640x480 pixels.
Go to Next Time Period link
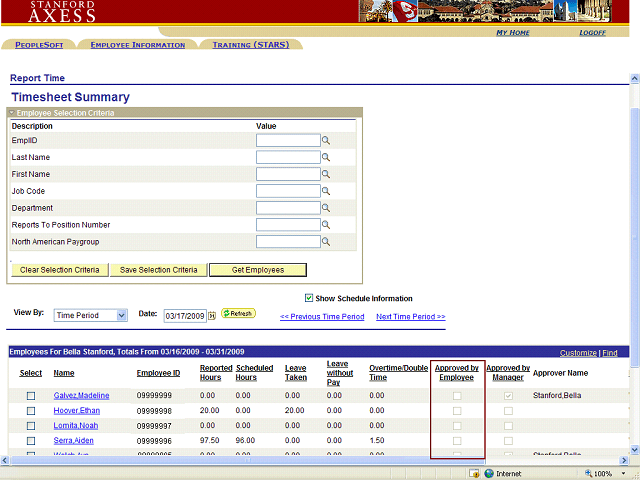pyautogui.click(x=410, y=316)
